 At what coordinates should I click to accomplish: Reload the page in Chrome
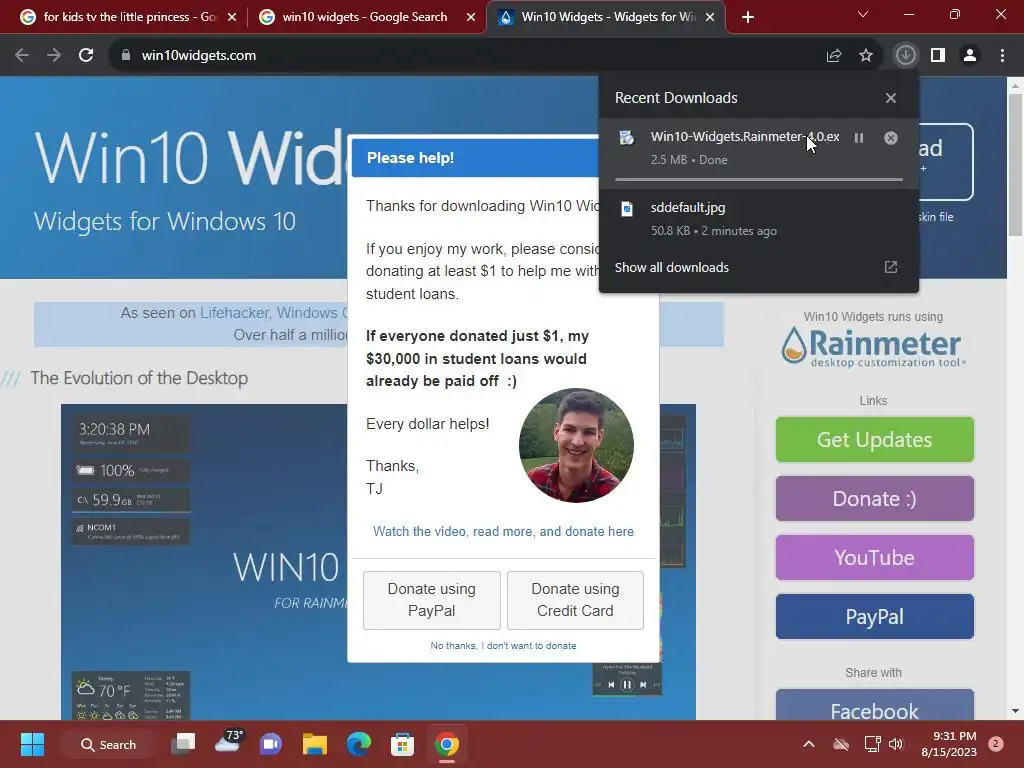[86, 56]
